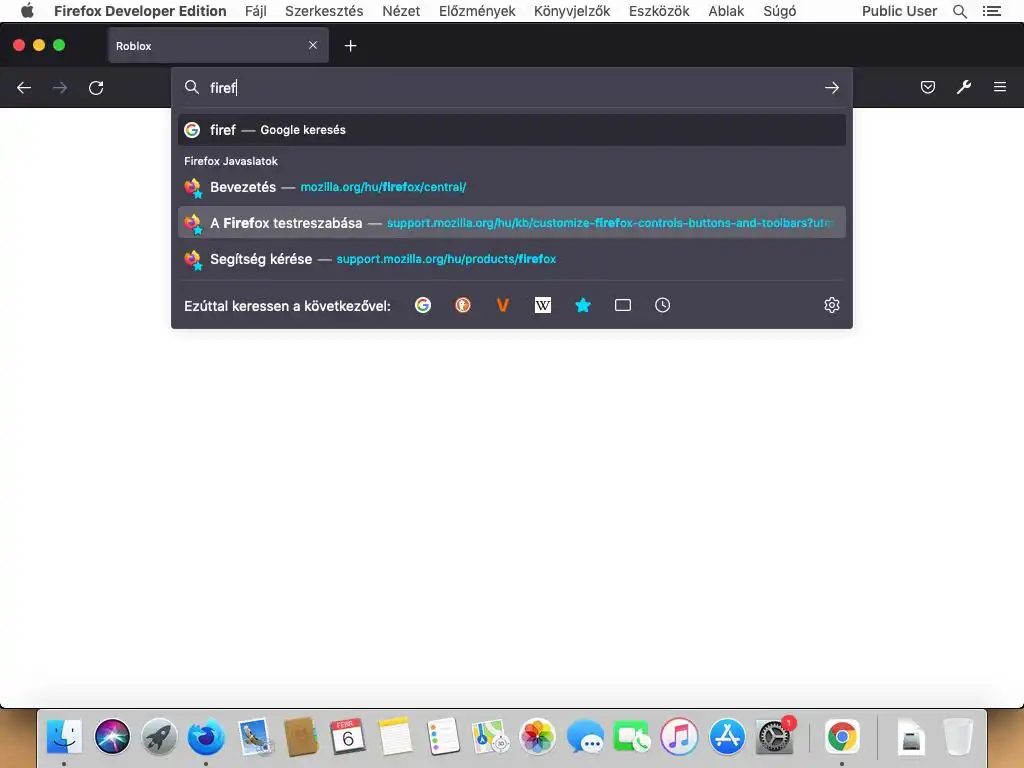Viewport: 1024px width, 768px height.
Task: Open the Súgó menu
Action: 780,11
